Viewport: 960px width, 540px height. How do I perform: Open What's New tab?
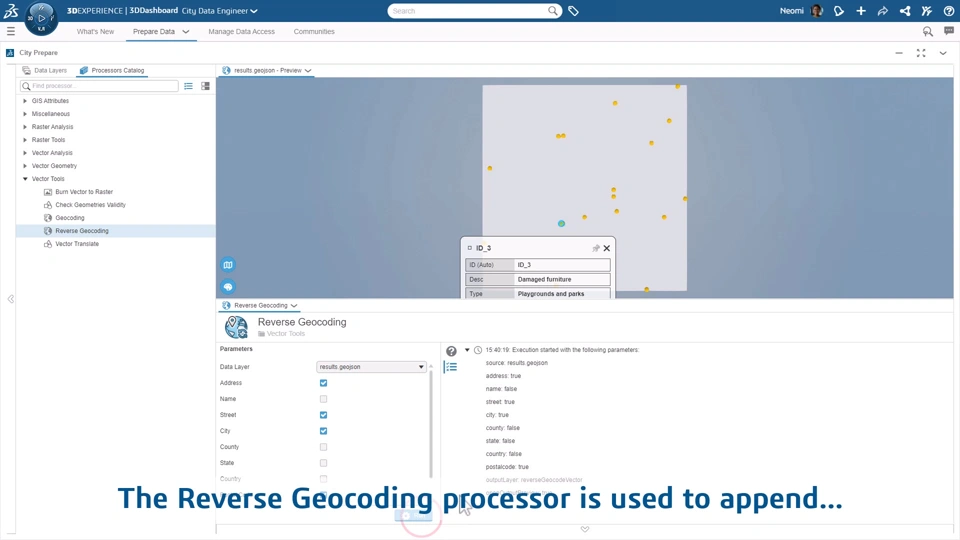(x=95, y=31)
